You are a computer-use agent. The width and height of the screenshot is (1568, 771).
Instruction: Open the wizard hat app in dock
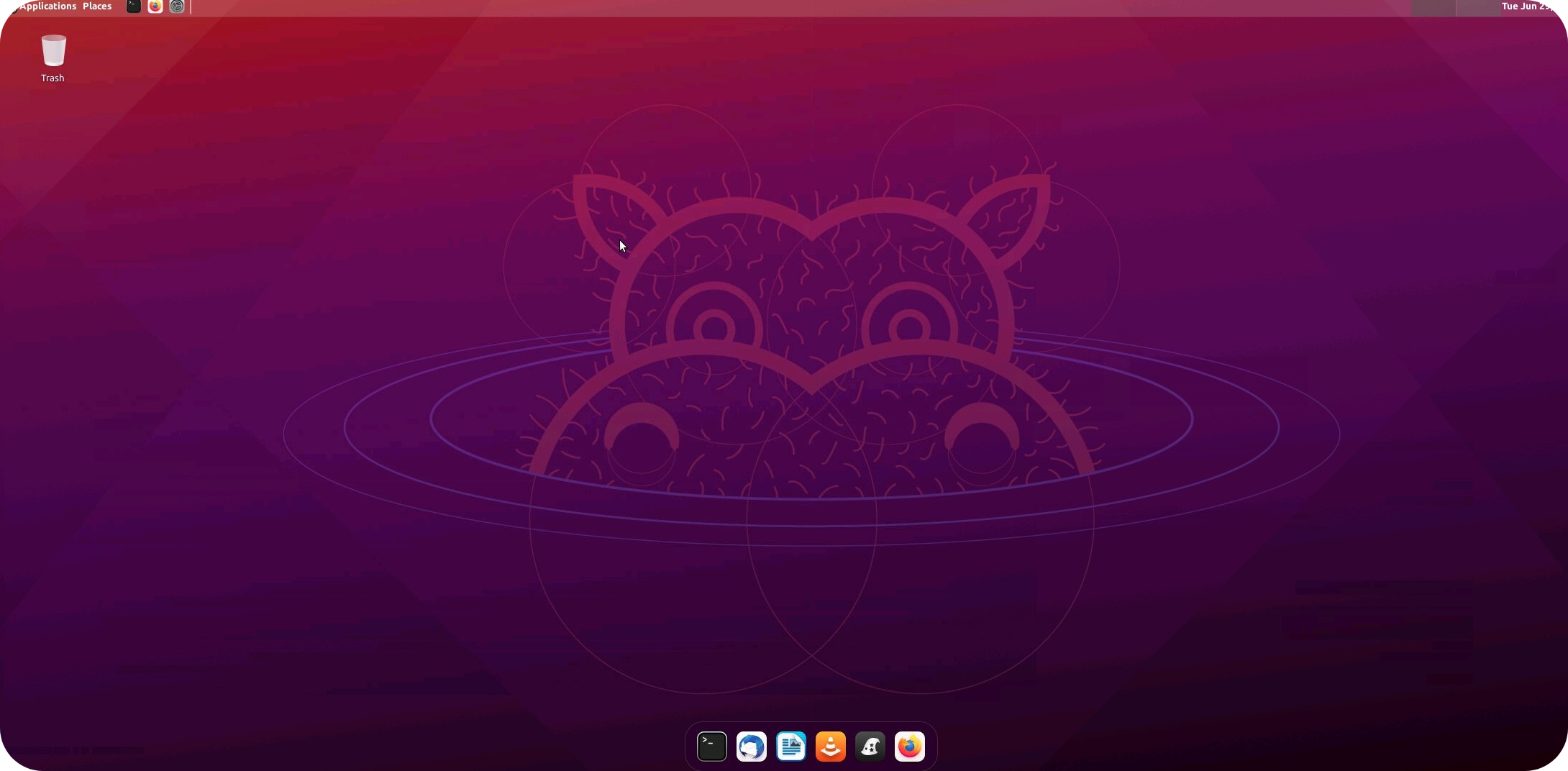pos(870,747)
